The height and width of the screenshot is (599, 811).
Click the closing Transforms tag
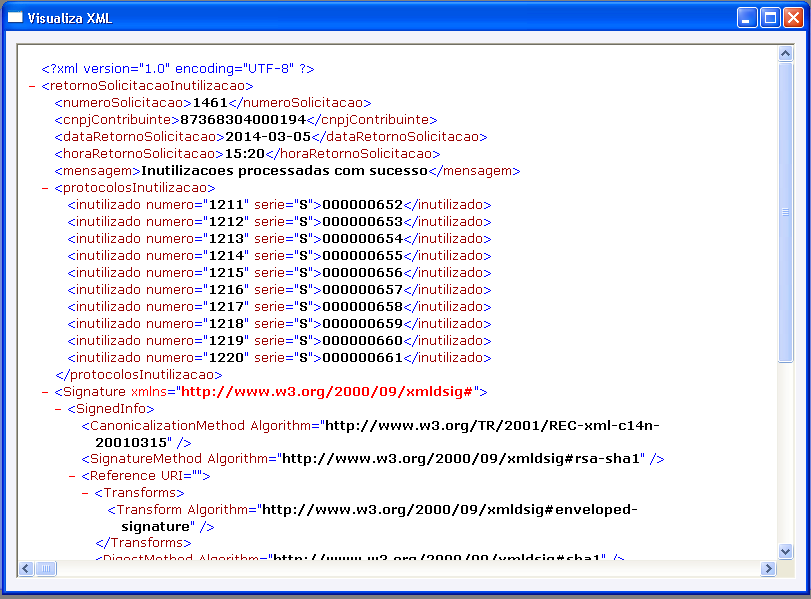143,543
